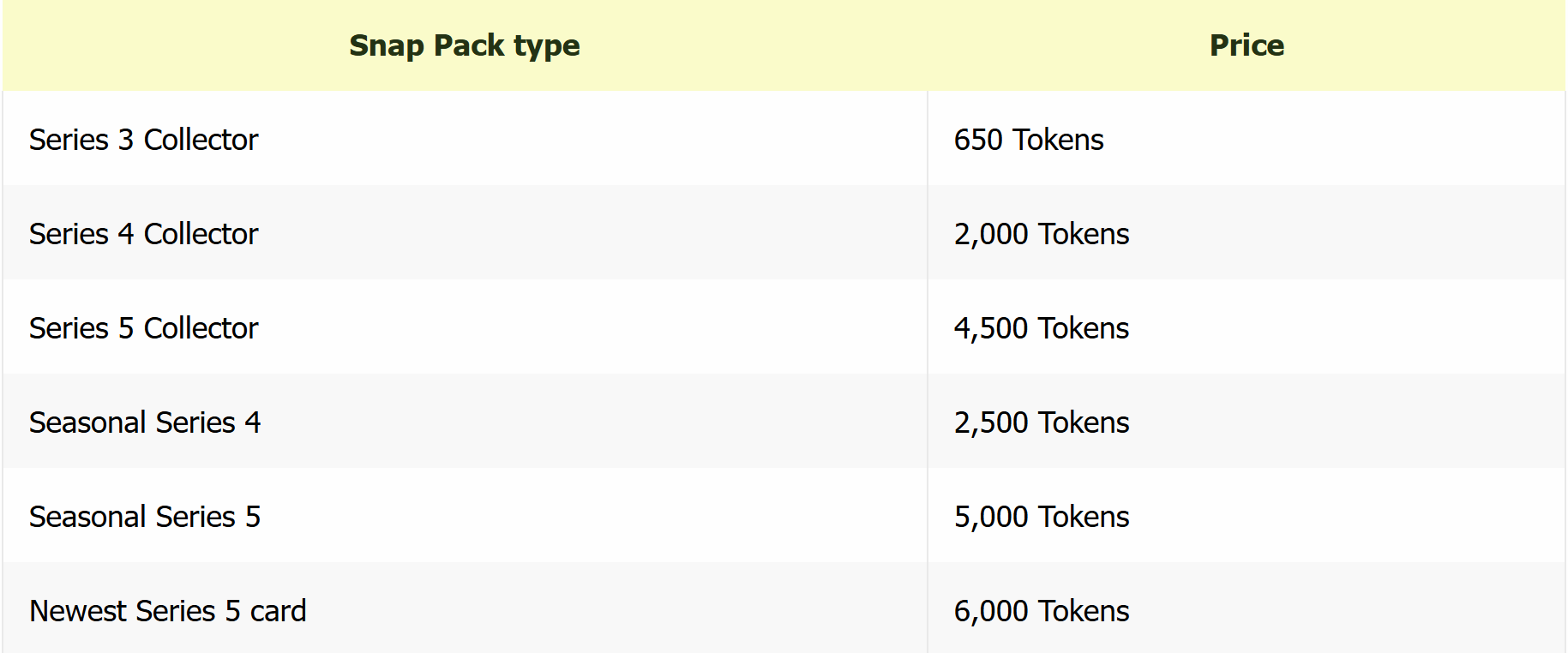Click the number 4,500 in price column
Viewport: 1568px width, 653px height.
point(991,328)
